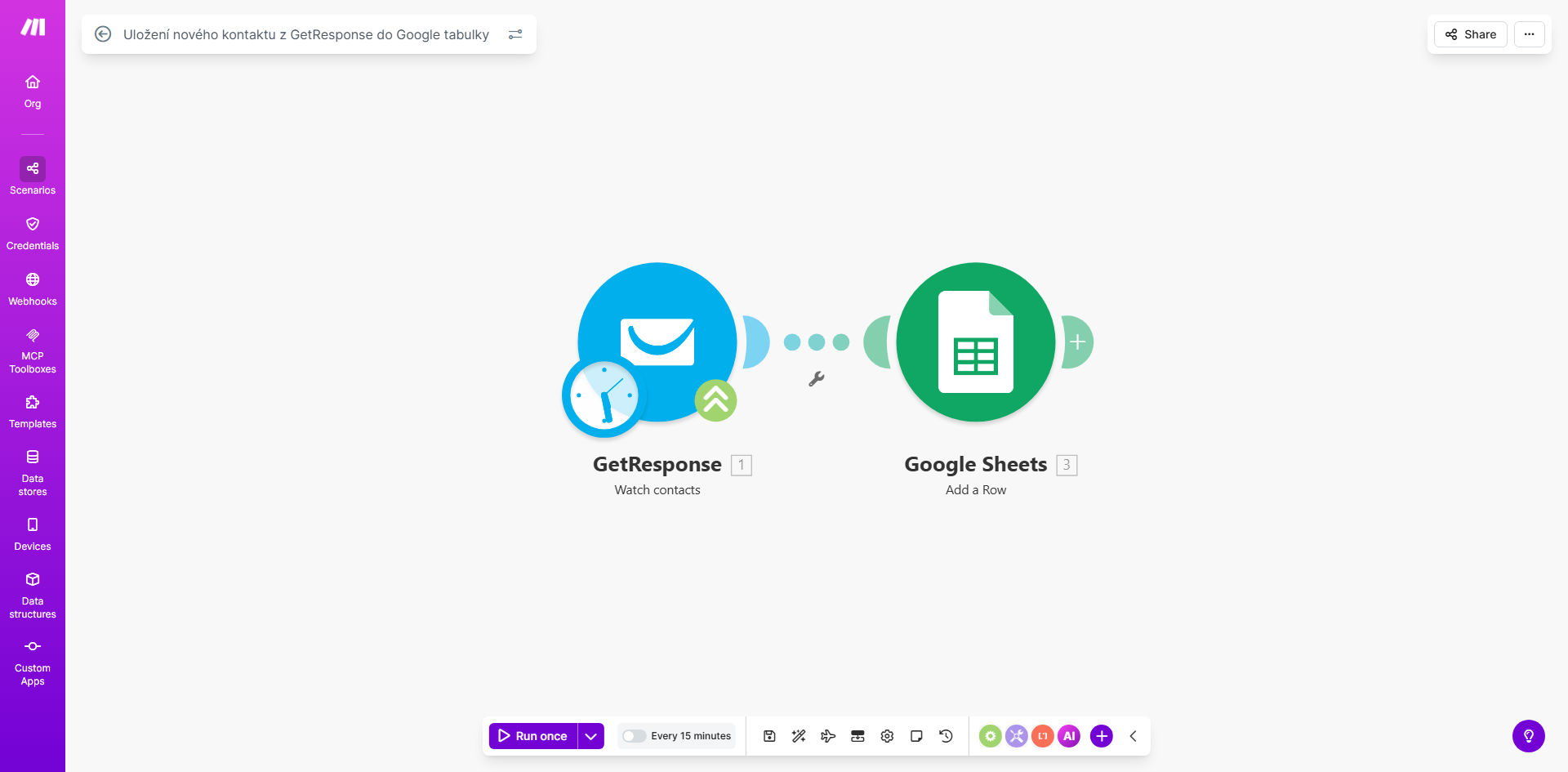Click the scenario title text
Screen dimensions: 1568x772
[x=306, y=34]
